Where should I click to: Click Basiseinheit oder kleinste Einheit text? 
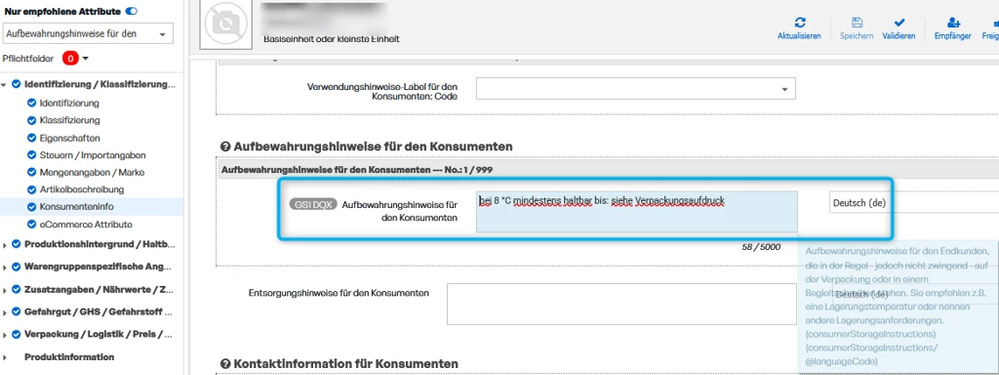[331, 39]
